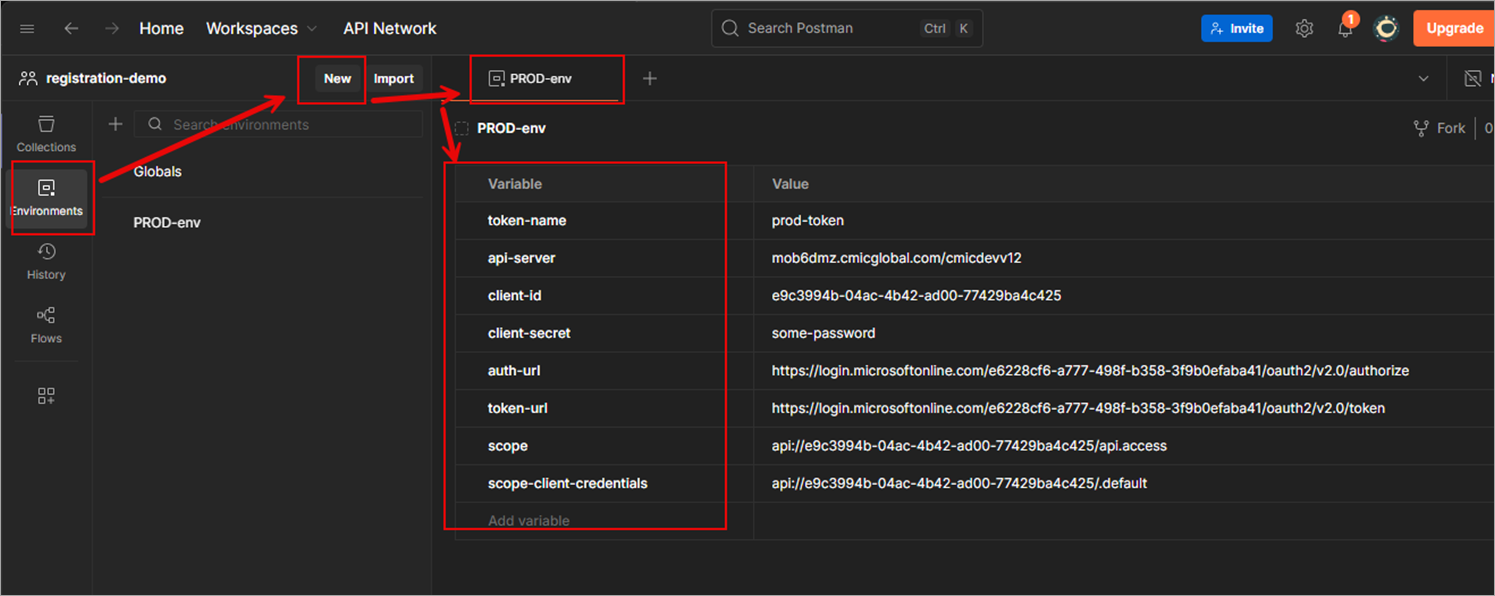Screen dimensions: 1495x596
Task: Open API Network from the top bar
Action: point(390,28)
